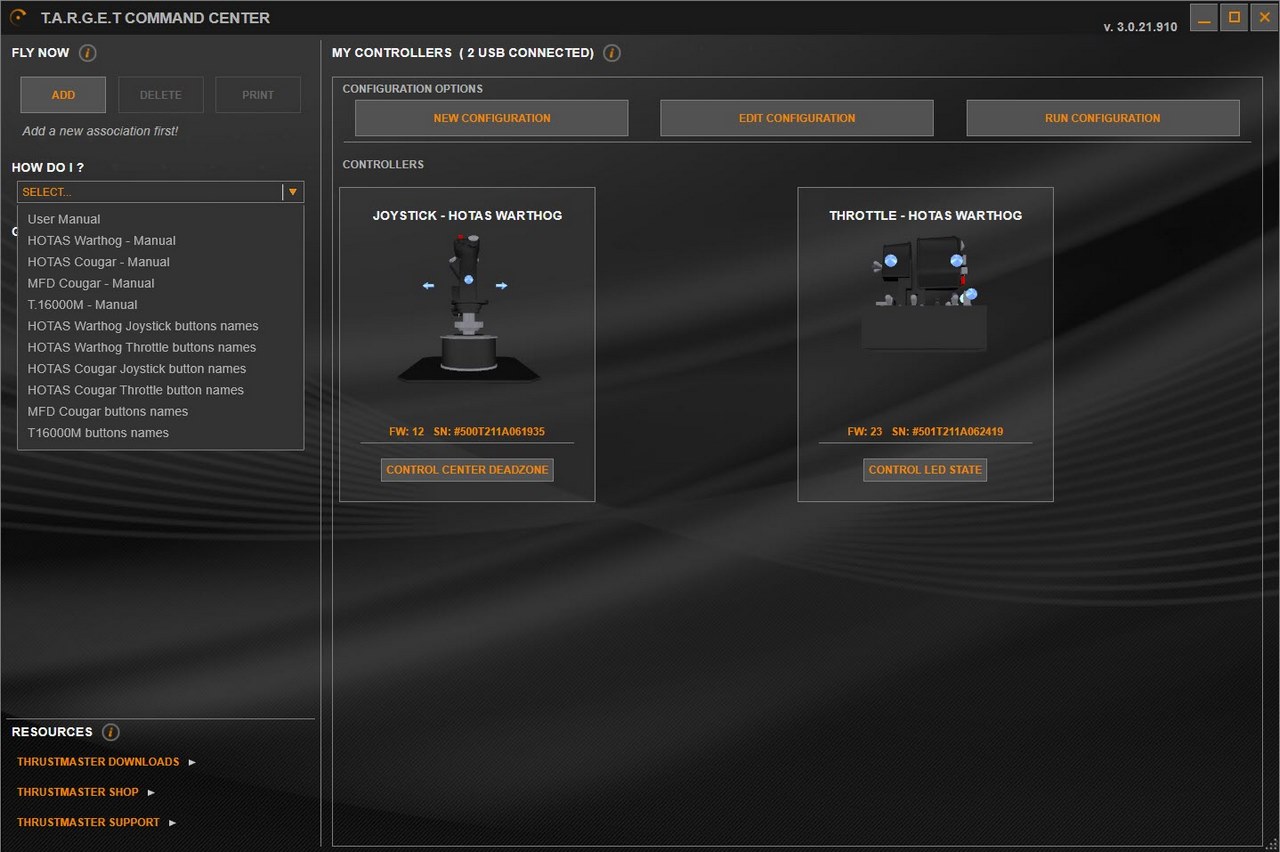Maximize the Command Center window
The height and width of the screenshot is (852, 1280).
coord(1234,17)
